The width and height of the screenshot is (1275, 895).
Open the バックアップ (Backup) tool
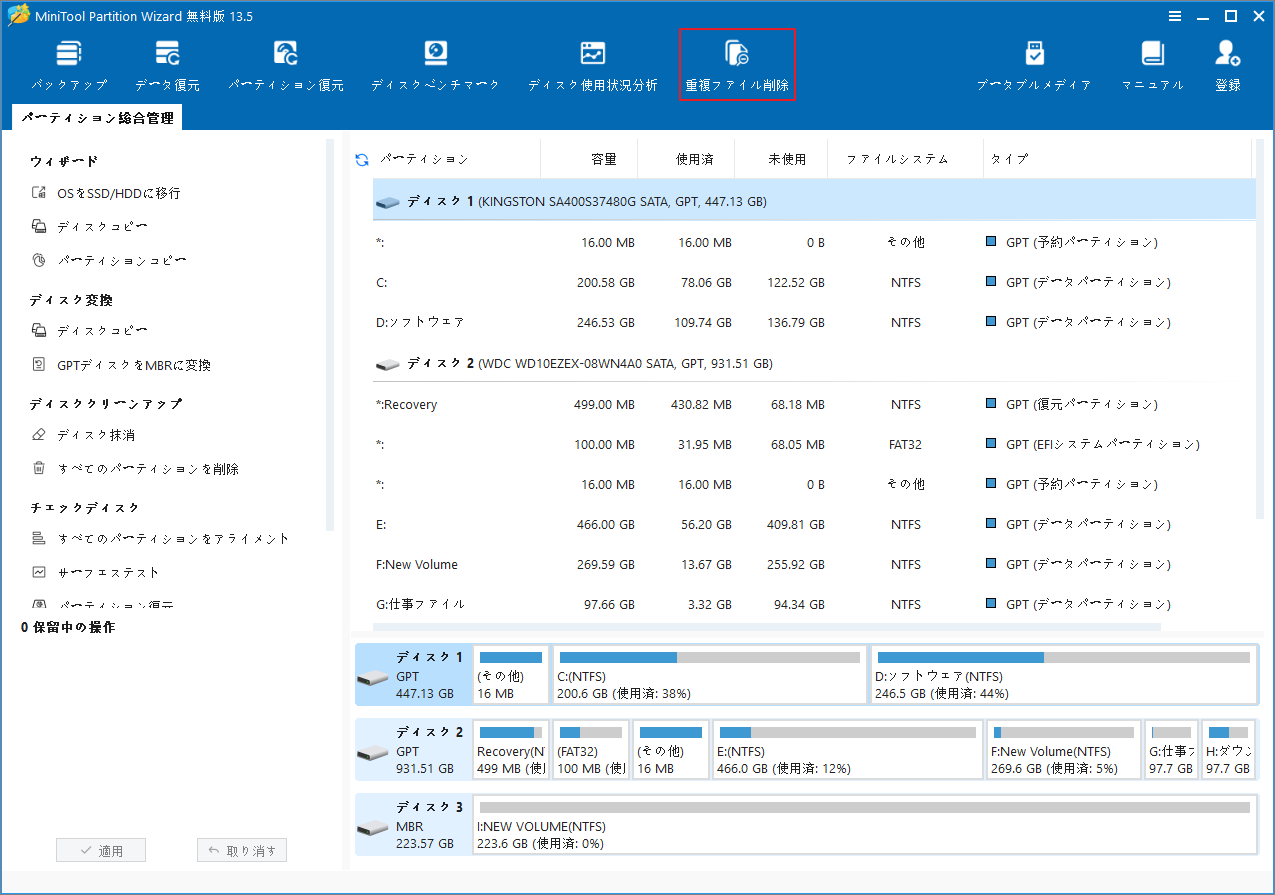pyautogui.click(x=68, y=62)
